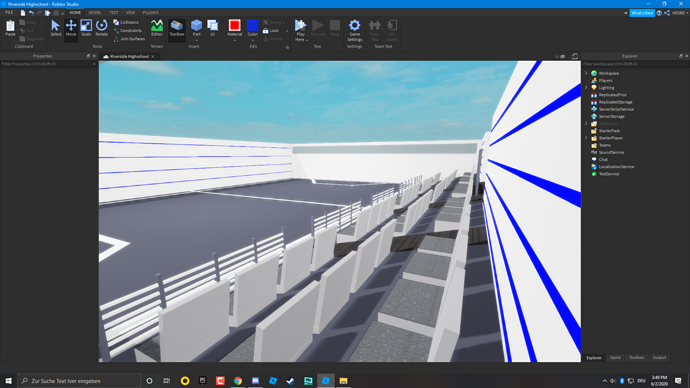Open the PLUGINS ribbon tab
The image size is (690, 388).
(150, 13)
